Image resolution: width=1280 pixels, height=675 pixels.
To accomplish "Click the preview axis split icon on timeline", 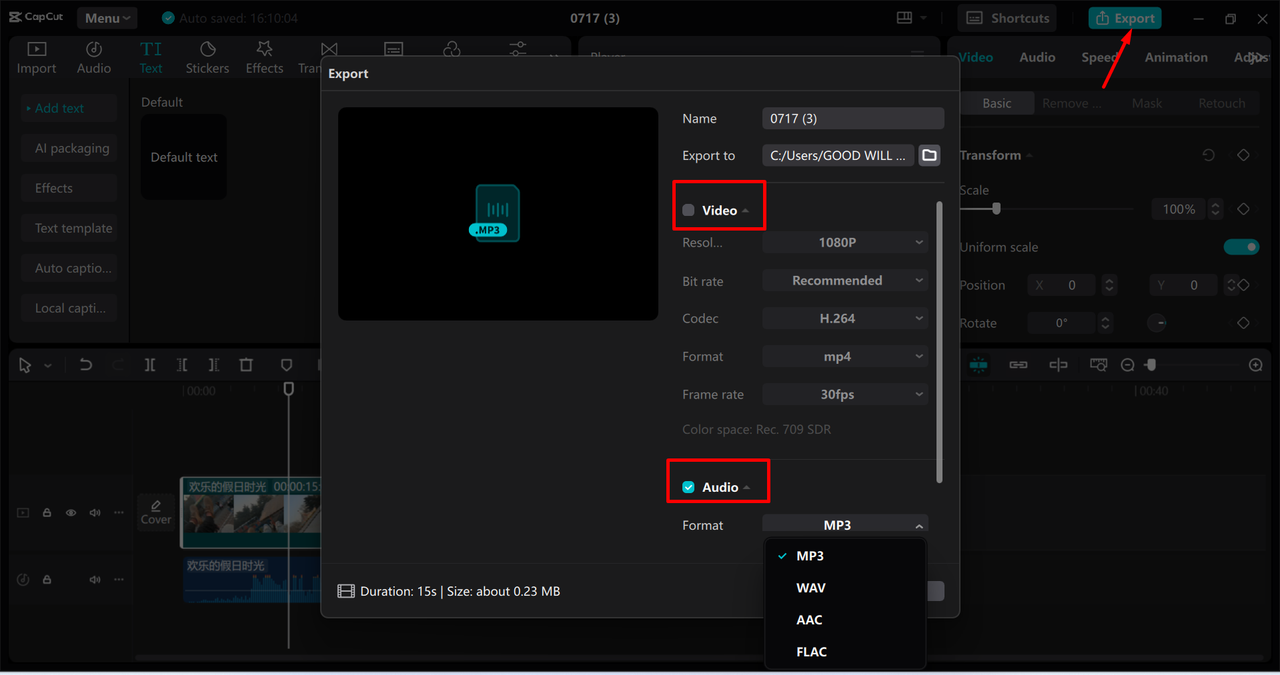I will tap(1058, 365).
